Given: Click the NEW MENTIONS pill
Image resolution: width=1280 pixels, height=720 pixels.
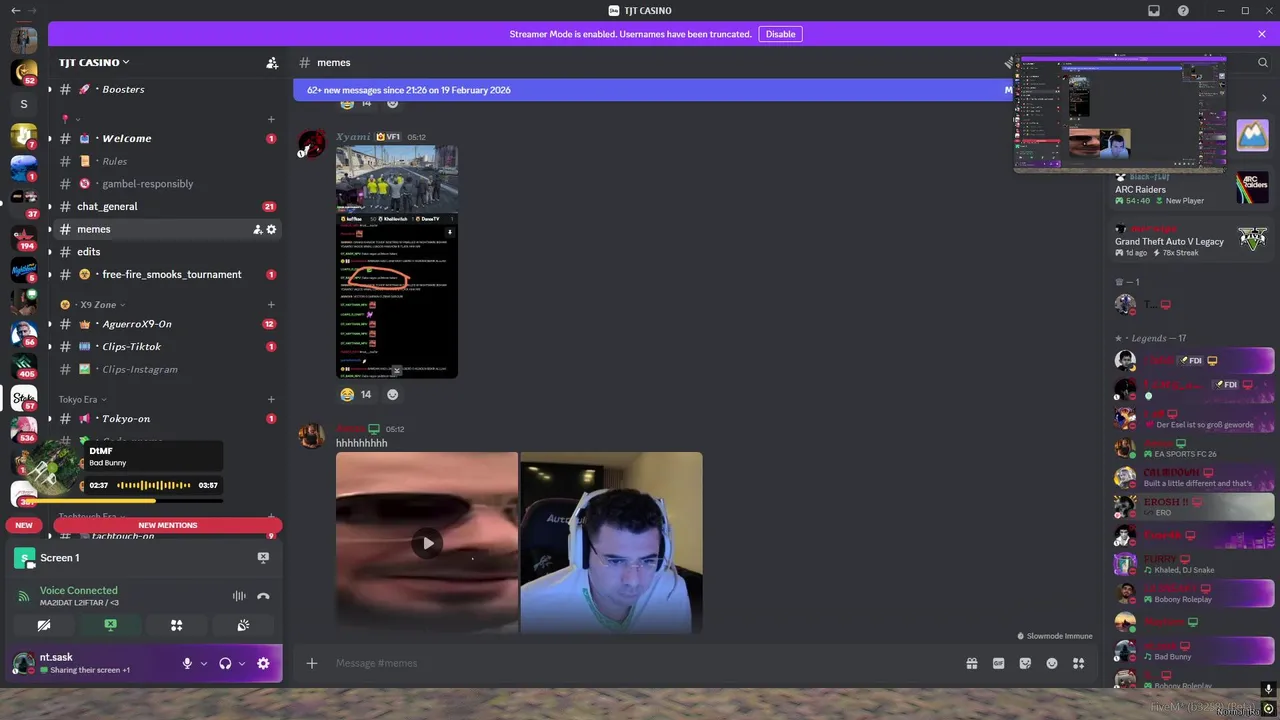Looking at the screenshot, I should 167,525.
